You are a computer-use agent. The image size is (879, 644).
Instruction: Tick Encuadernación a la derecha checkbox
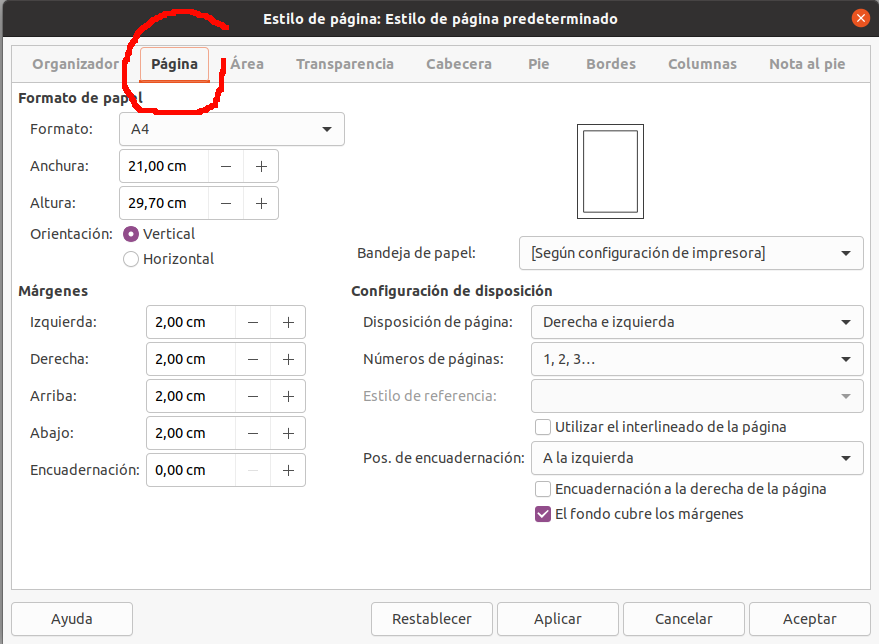pos(543,489)
